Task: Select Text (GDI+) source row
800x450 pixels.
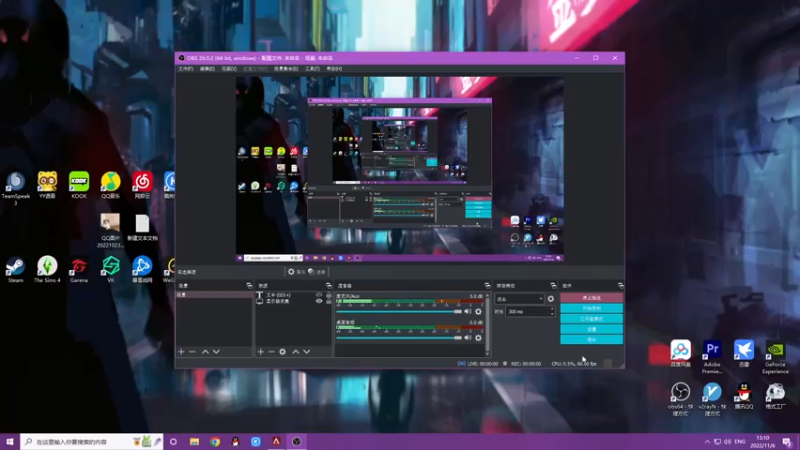Action: (293, 295)
